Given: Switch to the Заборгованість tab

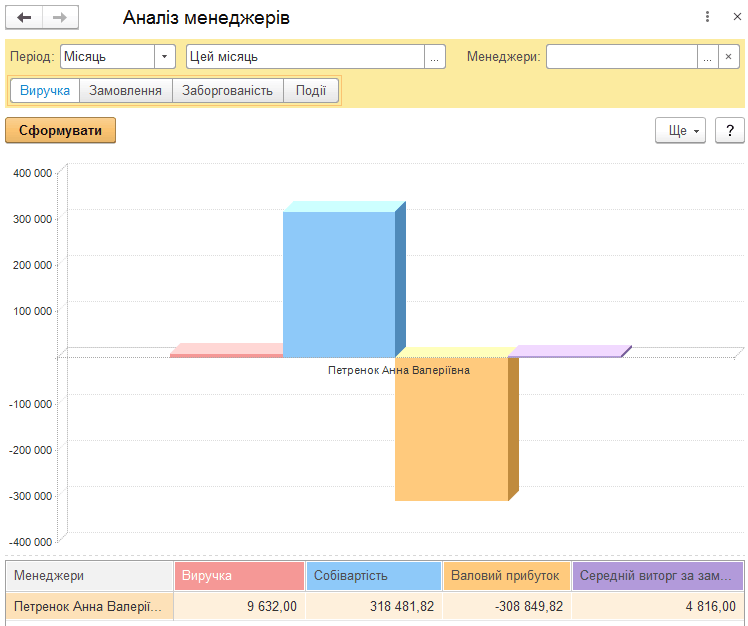Looking at the screenshot, I should click(x=228, y=91).
